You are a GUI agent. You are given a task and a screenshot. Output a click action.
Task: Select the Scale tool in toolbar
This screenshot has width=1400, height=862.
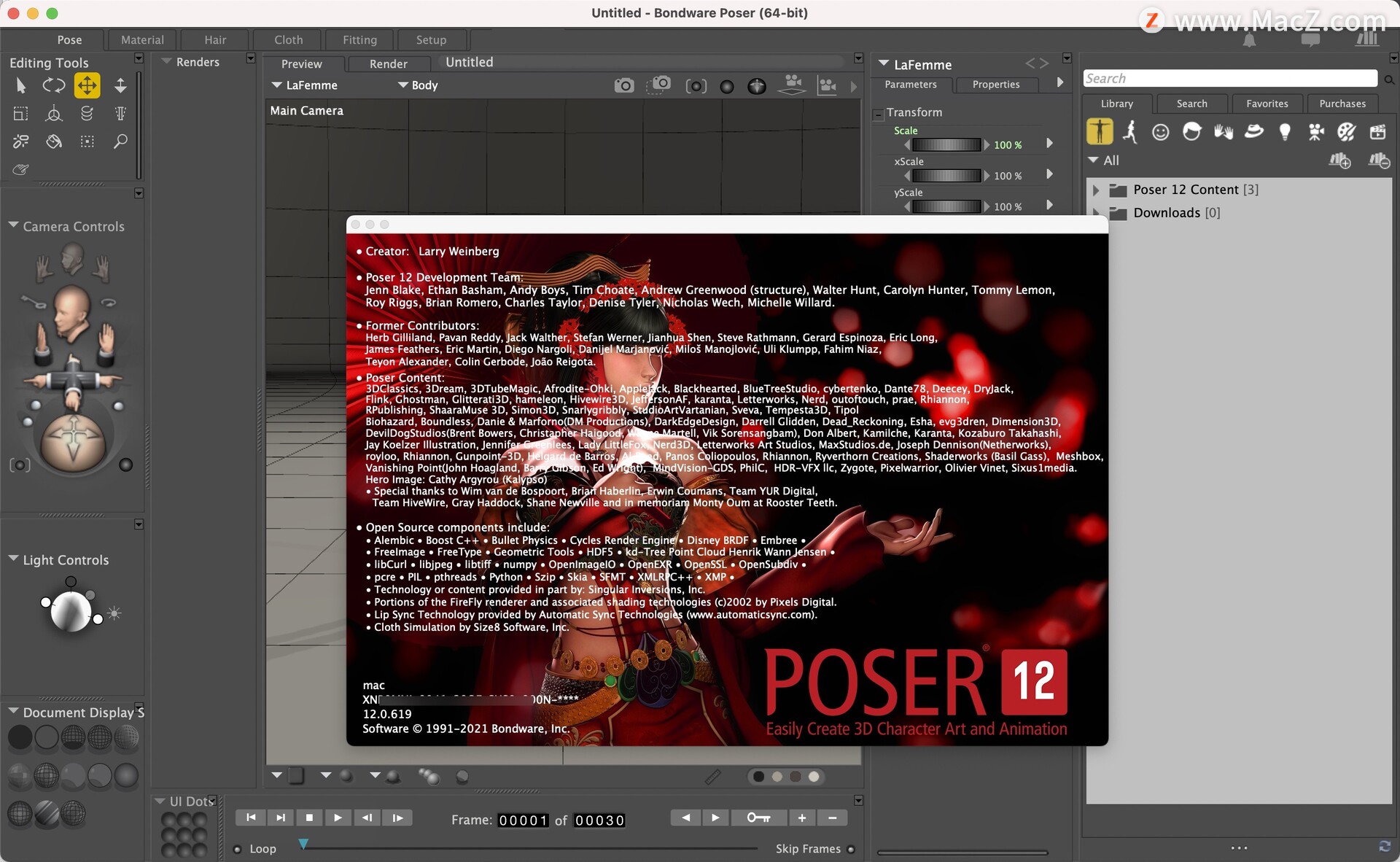pos(119,86)
